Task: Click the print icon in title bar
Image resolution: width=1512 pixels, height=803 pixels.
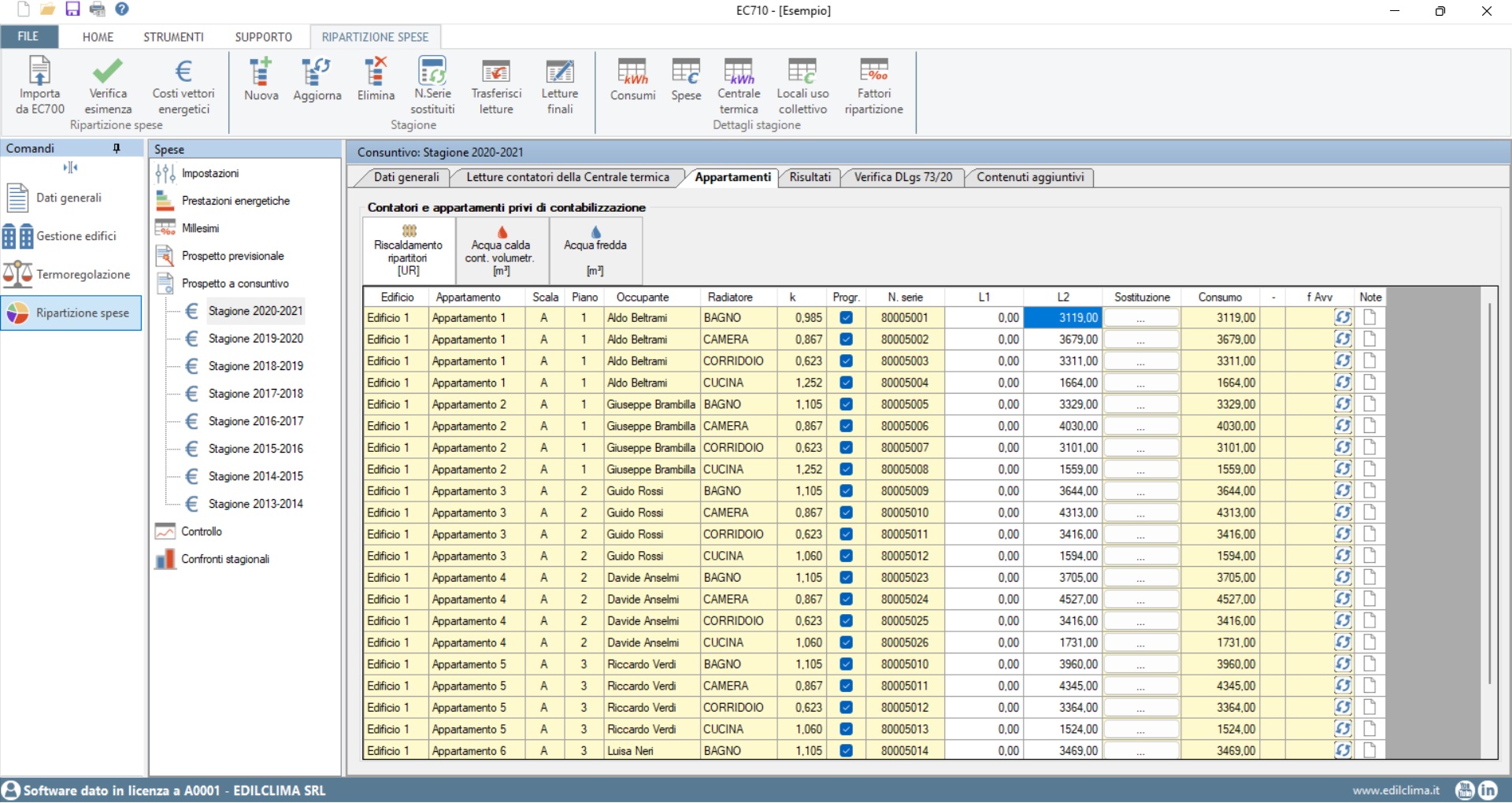Action: (97, 9)
